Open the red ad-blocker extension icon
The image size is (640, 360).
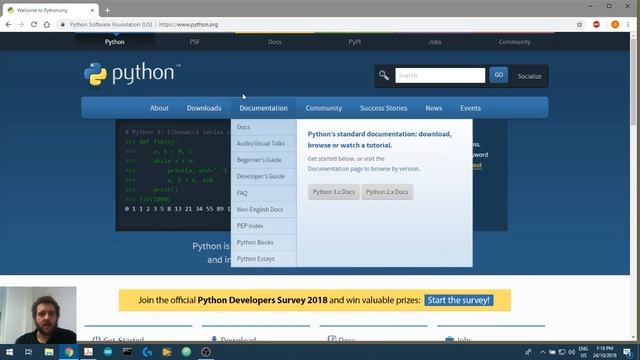tap(596, 24)
